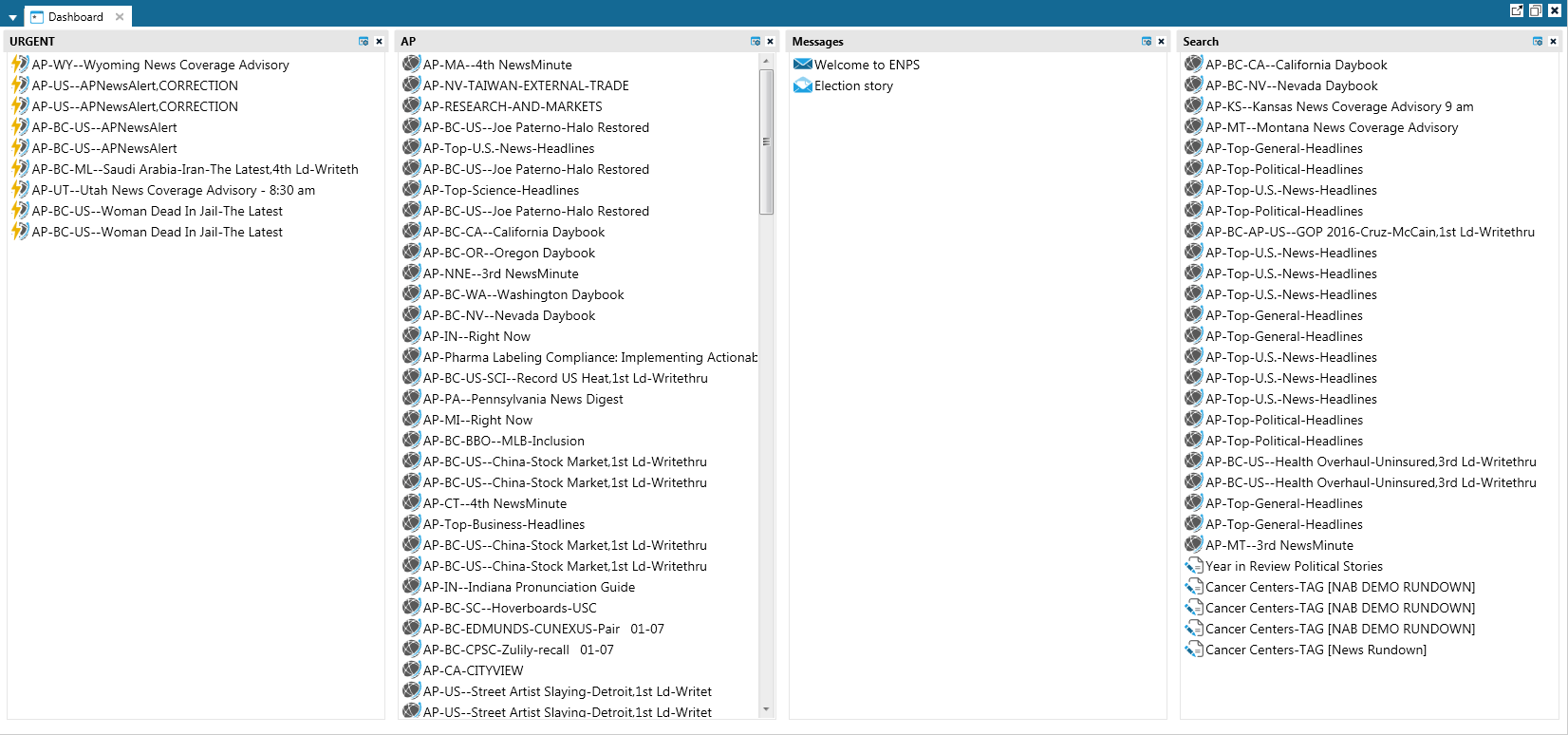Click script icon for Year in Review Political Stories
The width and height of the screenshot is (1568, 735).
coord(1194,565)
